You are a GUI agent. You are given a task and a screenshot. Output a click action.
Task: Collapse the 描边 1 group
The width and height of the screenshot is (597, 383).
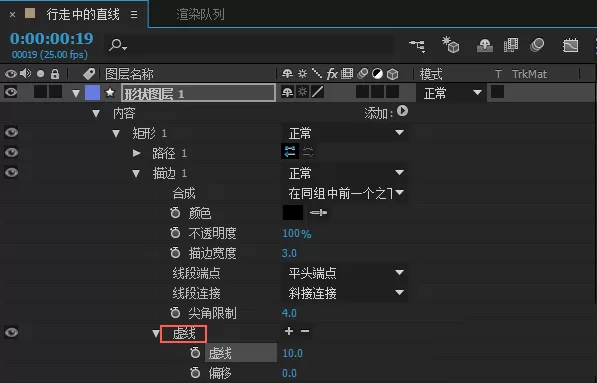tap(136, 174)
